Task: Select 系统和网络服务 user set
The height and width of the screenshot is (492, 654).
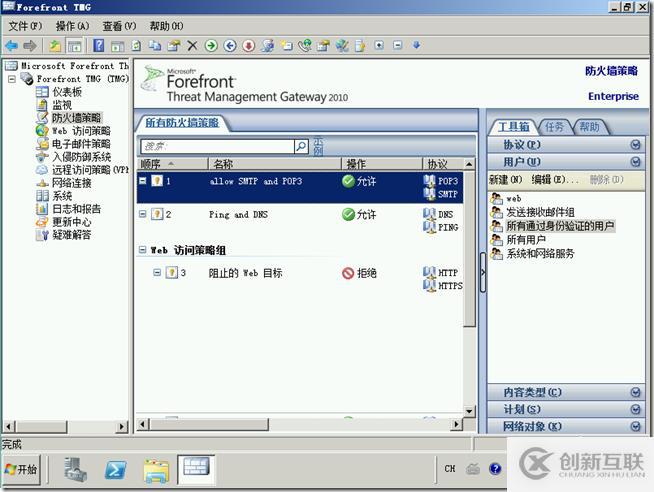Action: point(540,254)
